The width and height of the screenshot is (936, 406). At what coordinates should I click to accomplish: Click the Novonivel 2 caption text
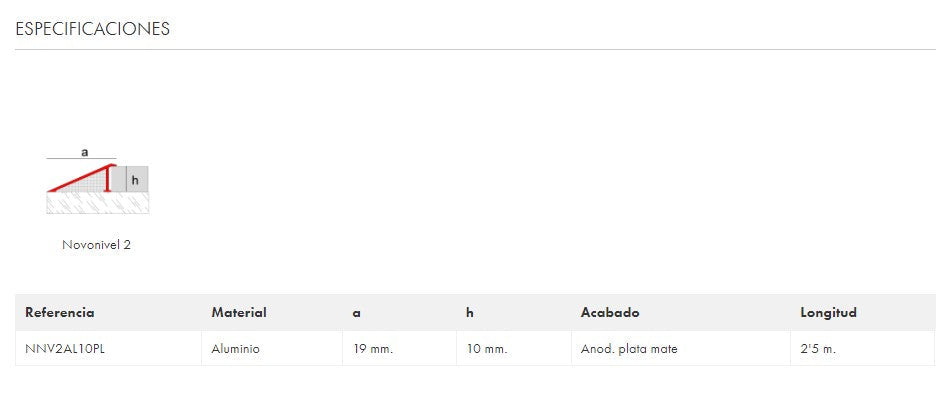[x=96, y=245]
